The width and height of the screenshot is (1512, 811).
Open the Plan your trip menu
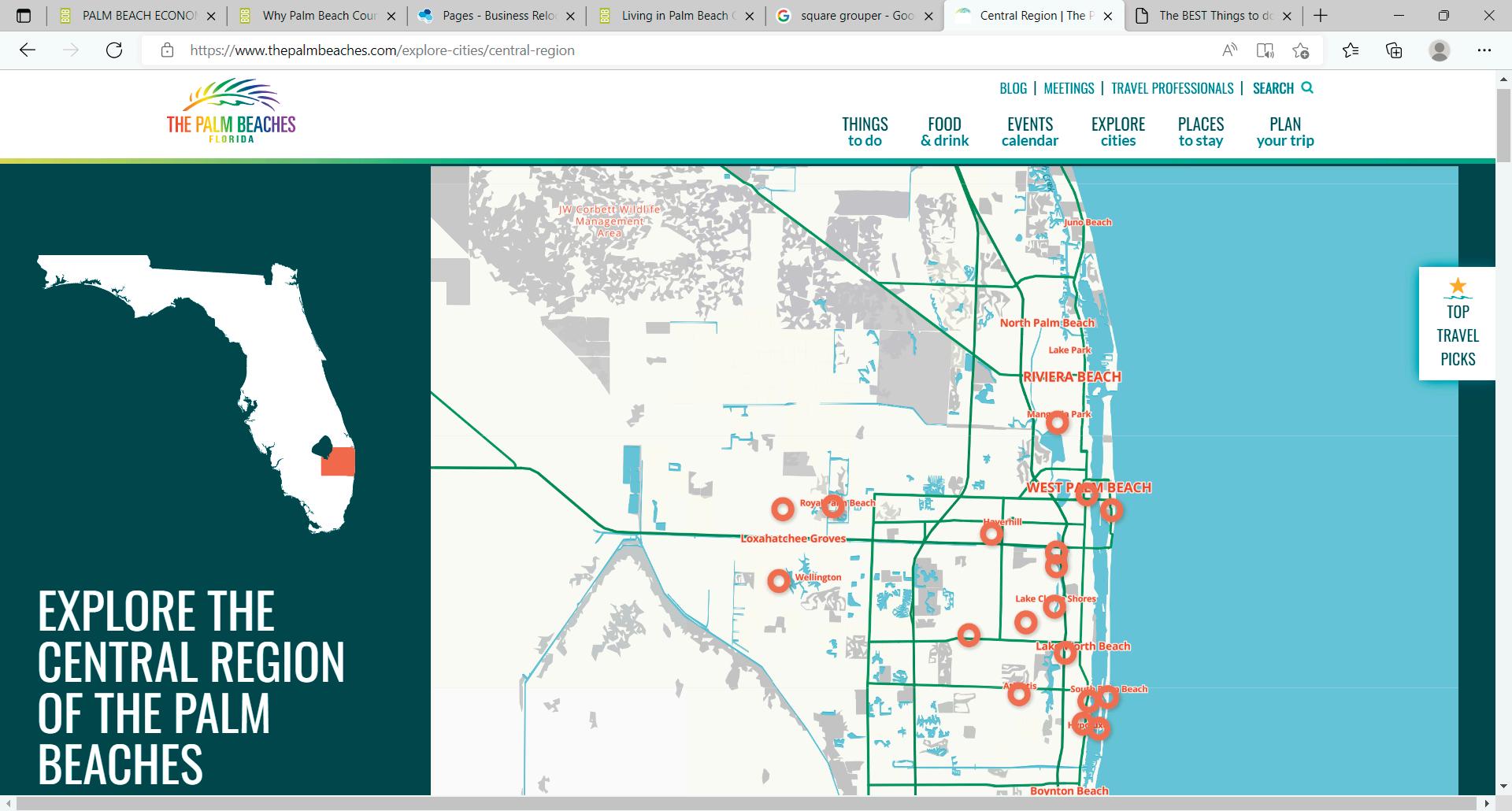point(1285,131)
